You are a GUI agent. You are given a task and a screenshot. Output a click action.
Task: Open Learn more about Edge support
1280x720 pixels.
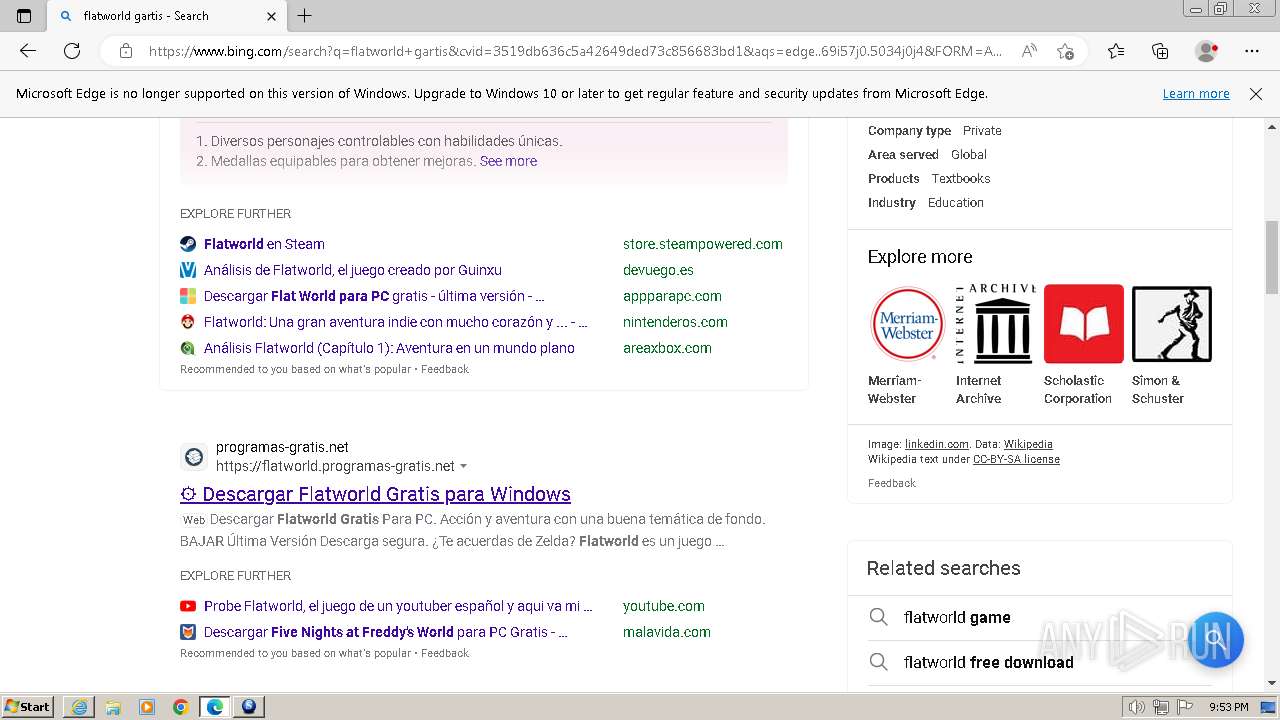(1196, 94)
